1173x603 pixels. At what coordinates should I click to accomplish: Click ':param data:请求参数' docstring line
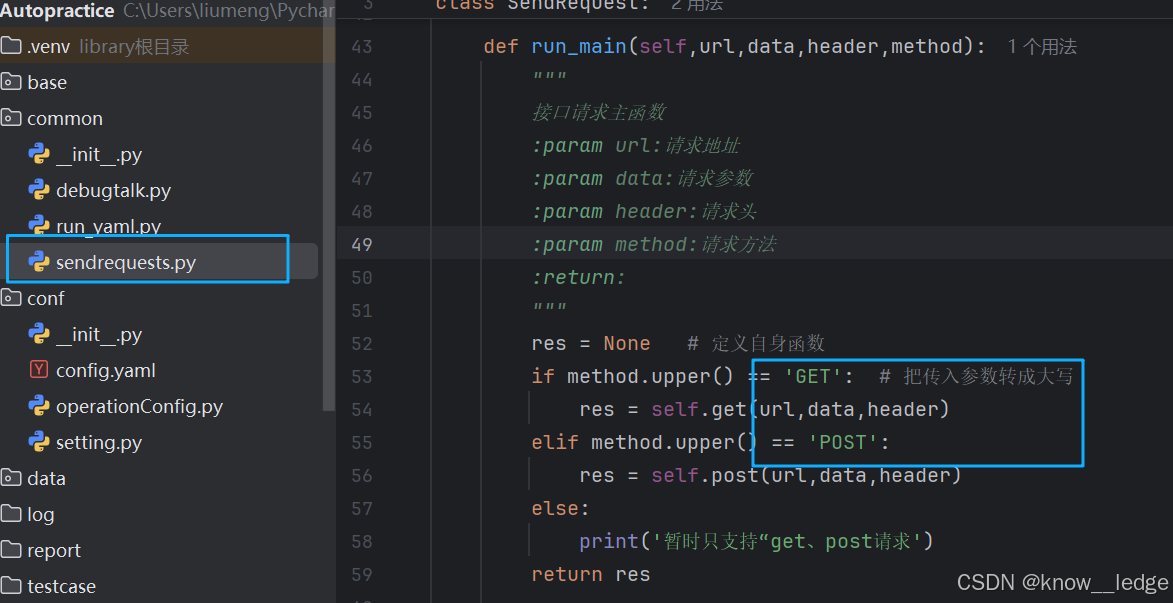(x=642, y=178)
